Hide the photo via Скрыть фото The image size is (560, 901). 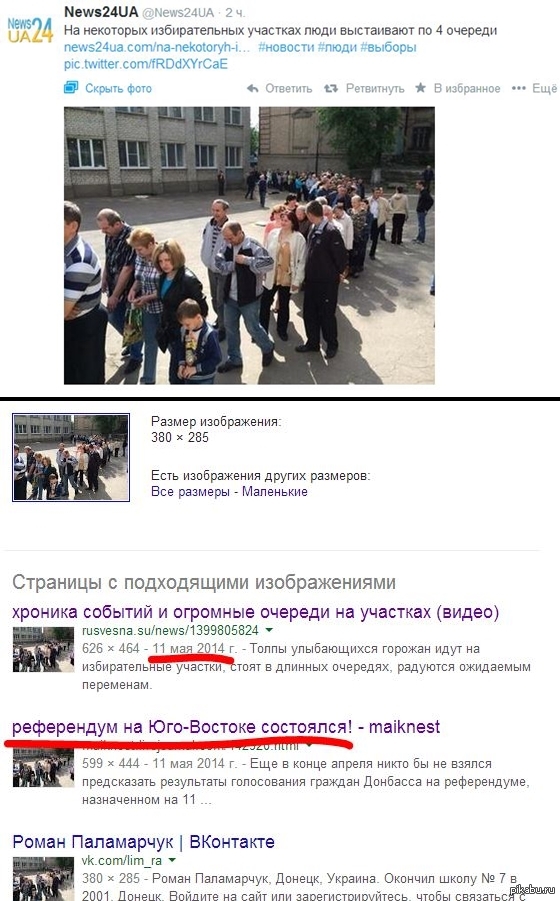[x=118, y=88]
